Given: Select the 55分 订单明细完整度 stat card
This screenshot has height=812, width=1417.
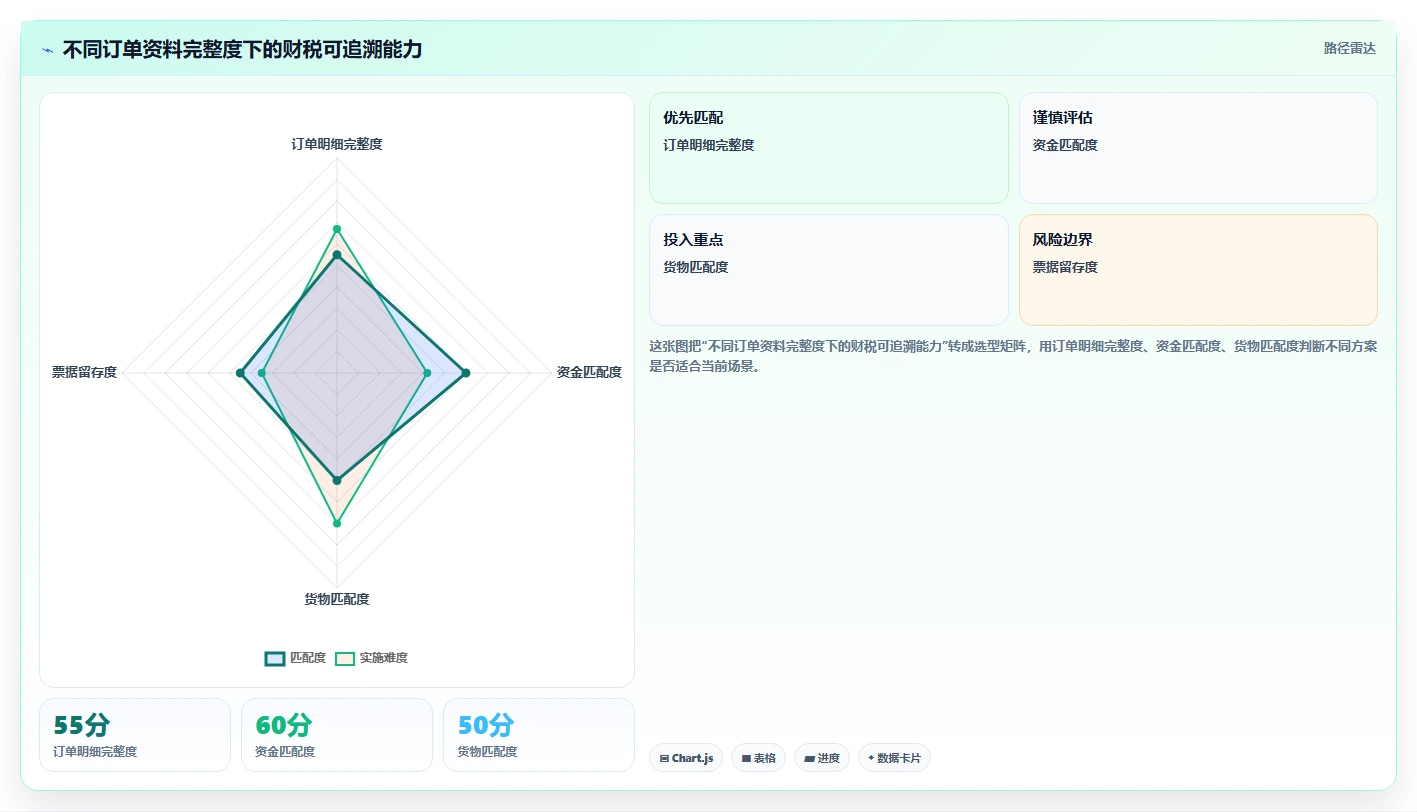Looking at the screenshot, I should pos(135,735).
